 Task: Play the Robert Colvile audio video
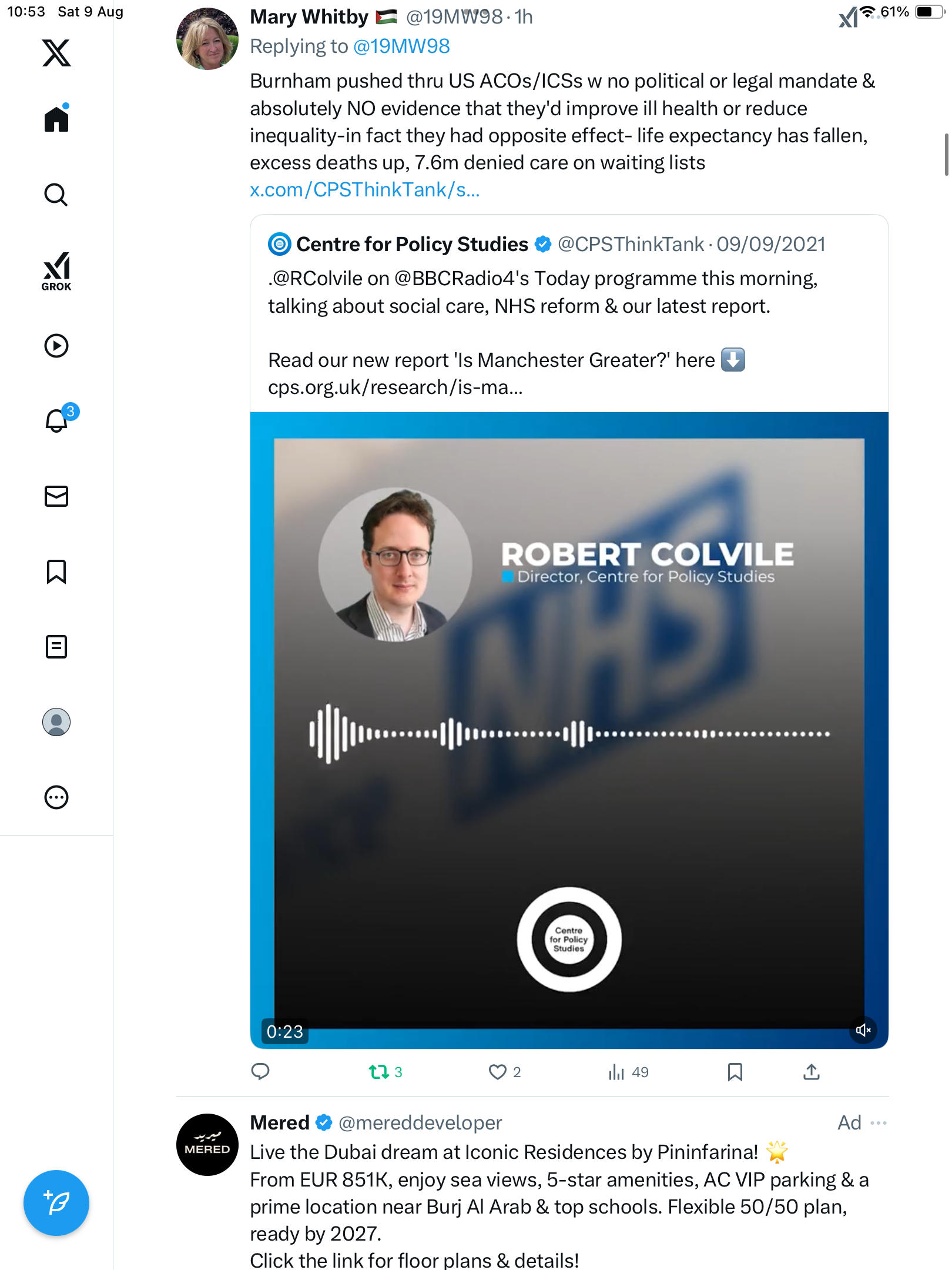[569, 730]
